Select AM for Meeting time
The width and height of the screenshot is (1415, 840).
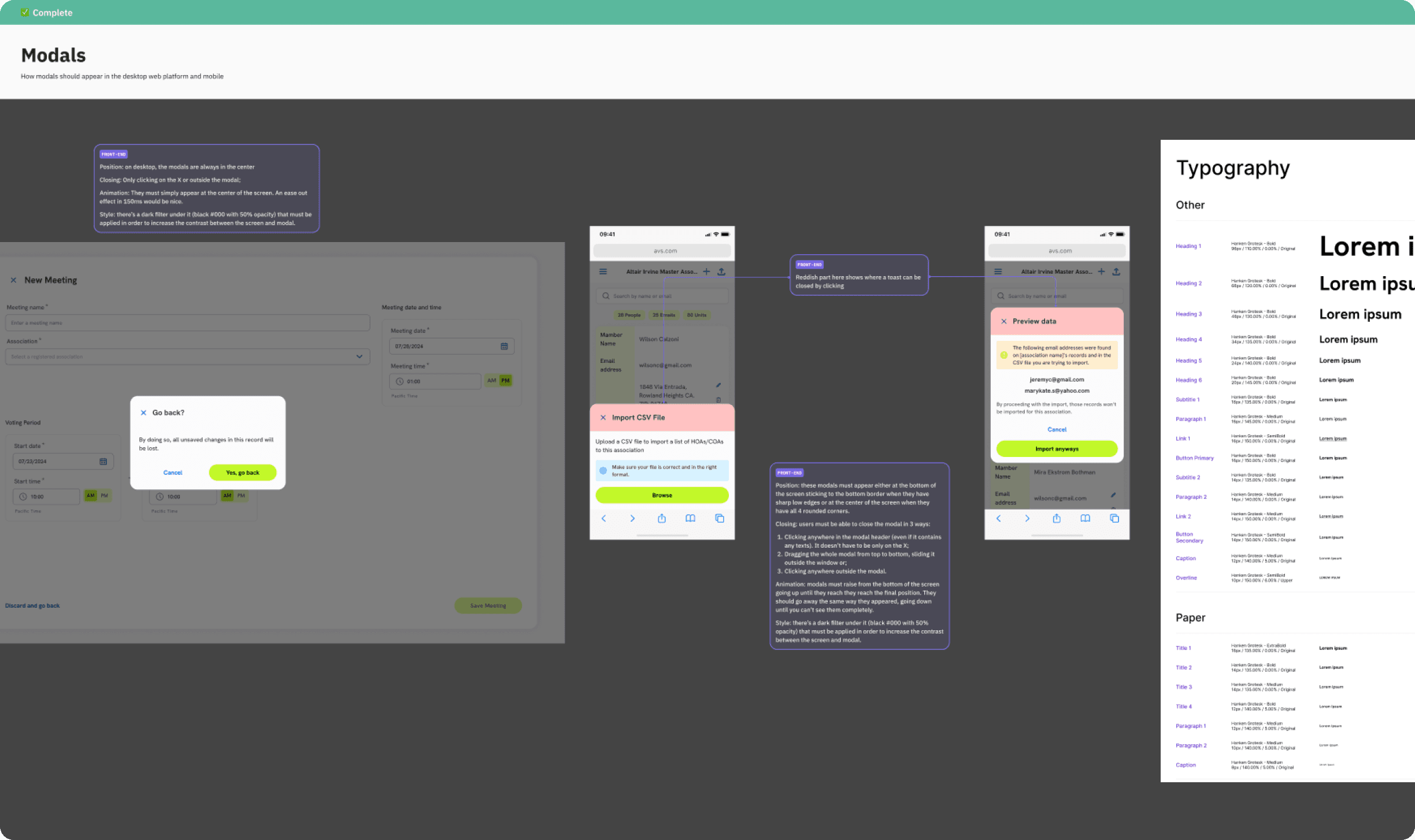[491, 381]
